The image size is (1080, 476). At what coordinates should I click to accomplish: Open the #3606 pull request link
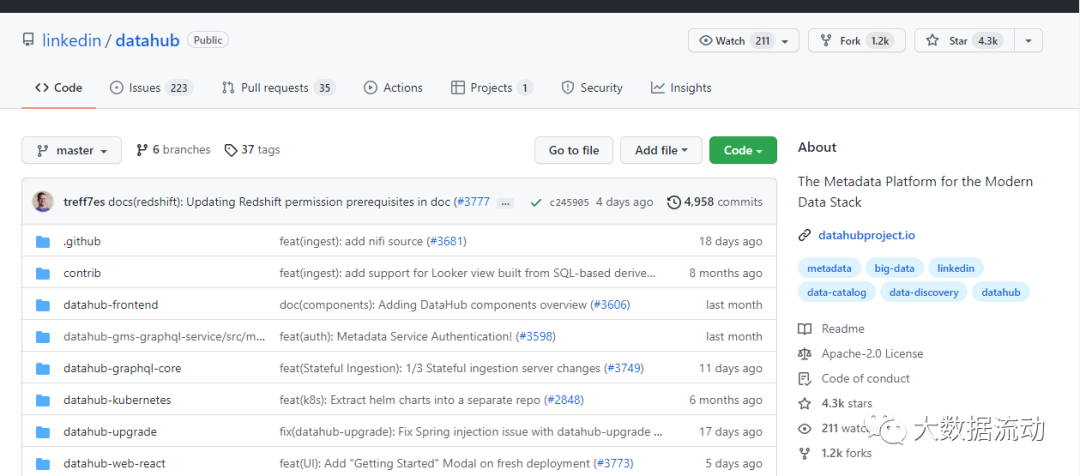(610, 305)
